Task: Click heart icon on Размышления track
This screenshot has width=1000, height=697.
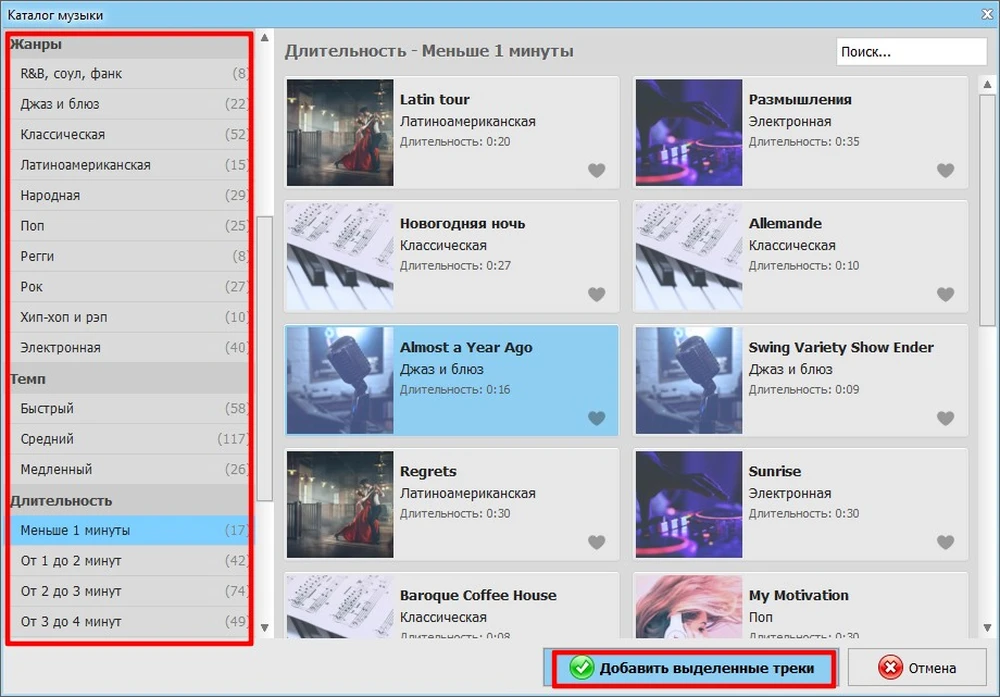Action: pyautogui.click(x=945, y=170)
